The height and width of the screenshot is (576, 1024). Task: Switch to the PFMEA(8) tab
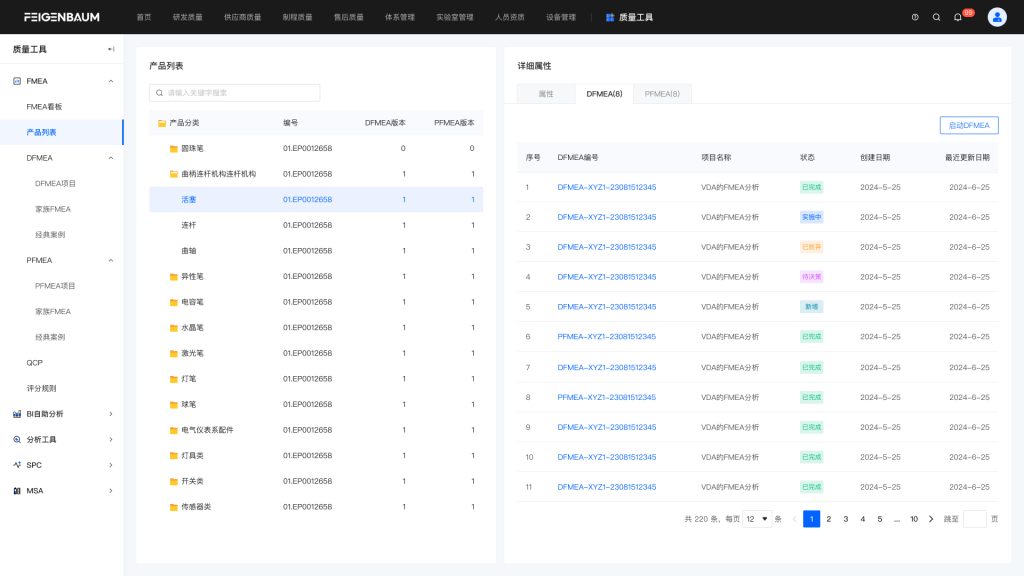(x=662, y=94)
